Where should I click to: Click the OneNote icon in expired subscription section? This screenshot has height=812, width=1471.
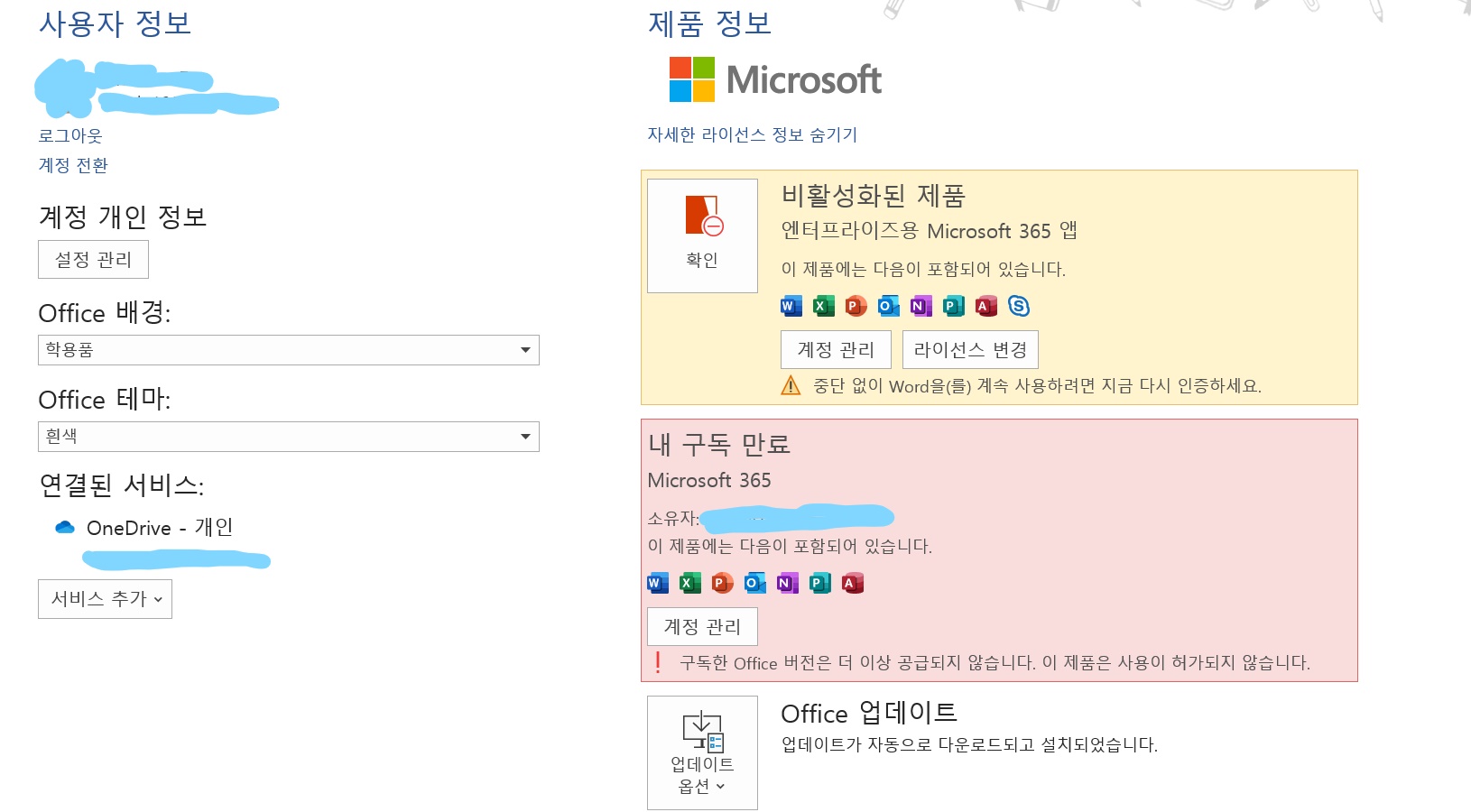pyautogui.click(x=788, y=583)
